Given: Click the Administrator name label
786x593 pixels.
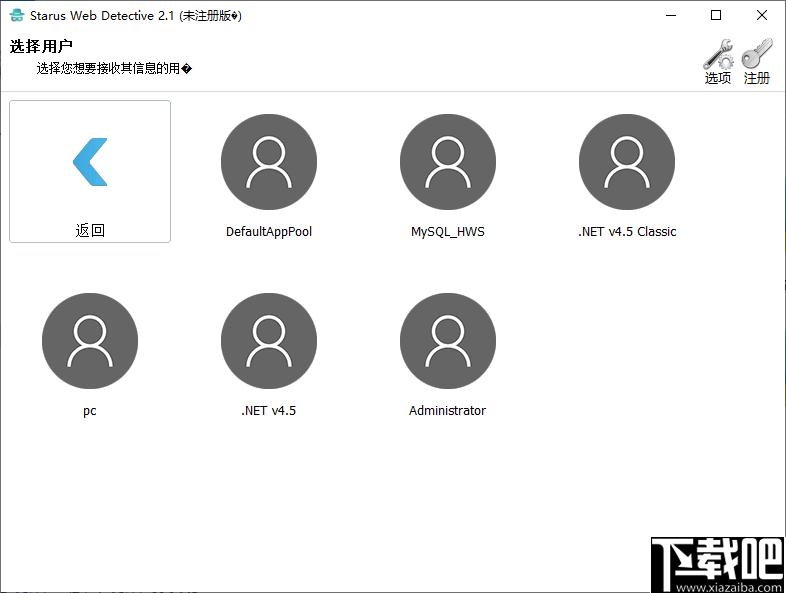Looking at the screenshot, I should coord(448,411).
